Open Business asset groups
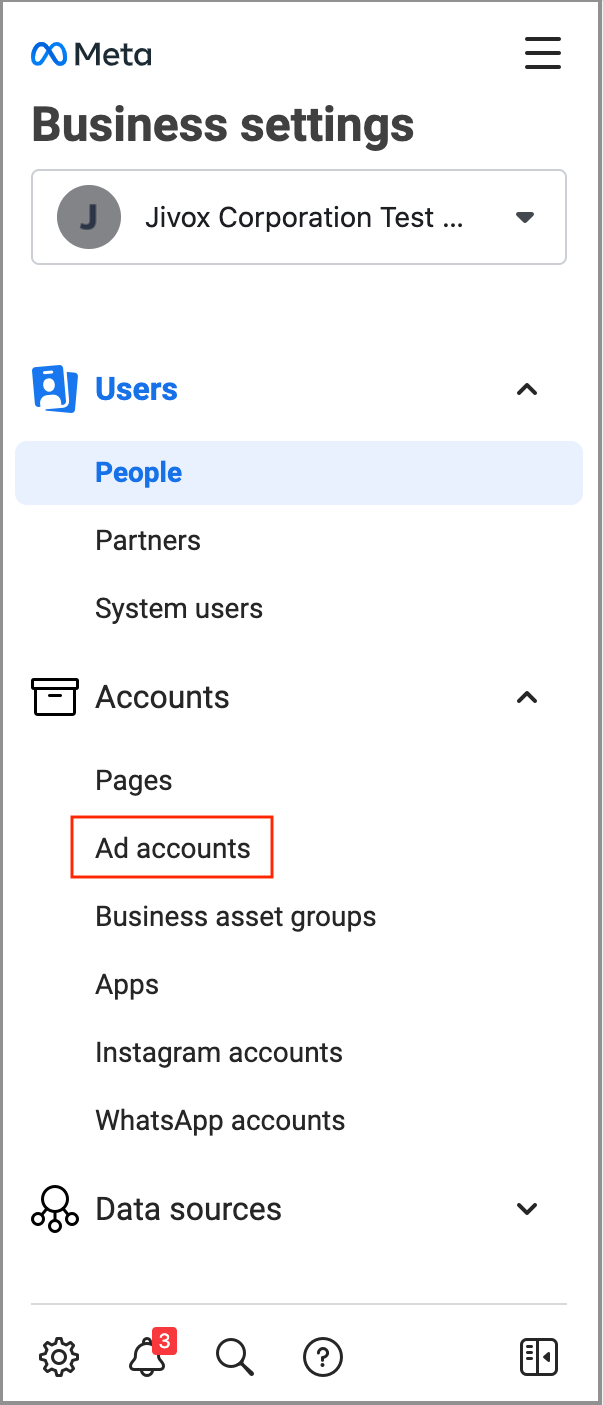Viewport: 603px width, 1405px height. tap(236, 917)
